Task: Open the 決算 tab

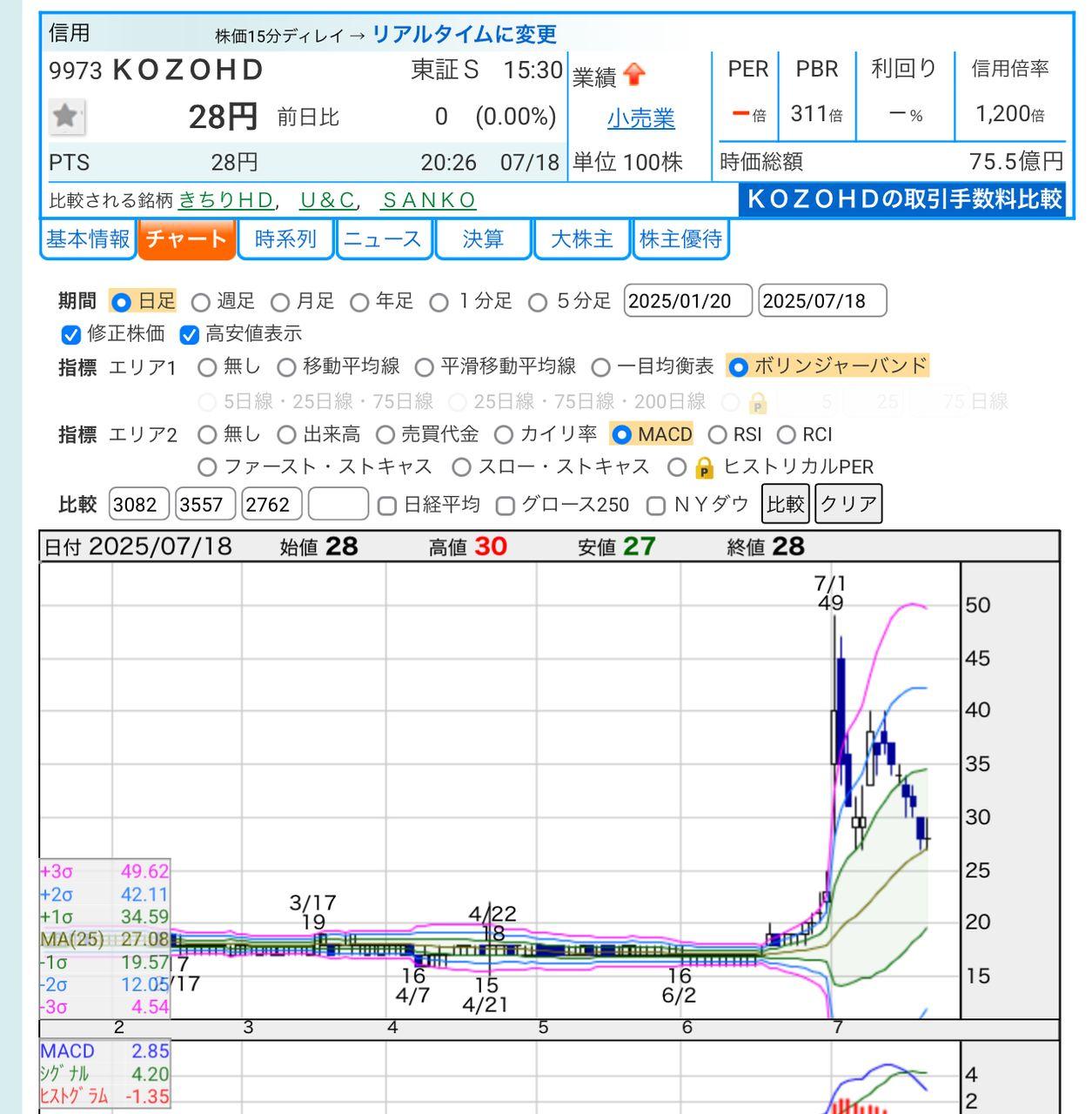Action: [x=485, y=237]
